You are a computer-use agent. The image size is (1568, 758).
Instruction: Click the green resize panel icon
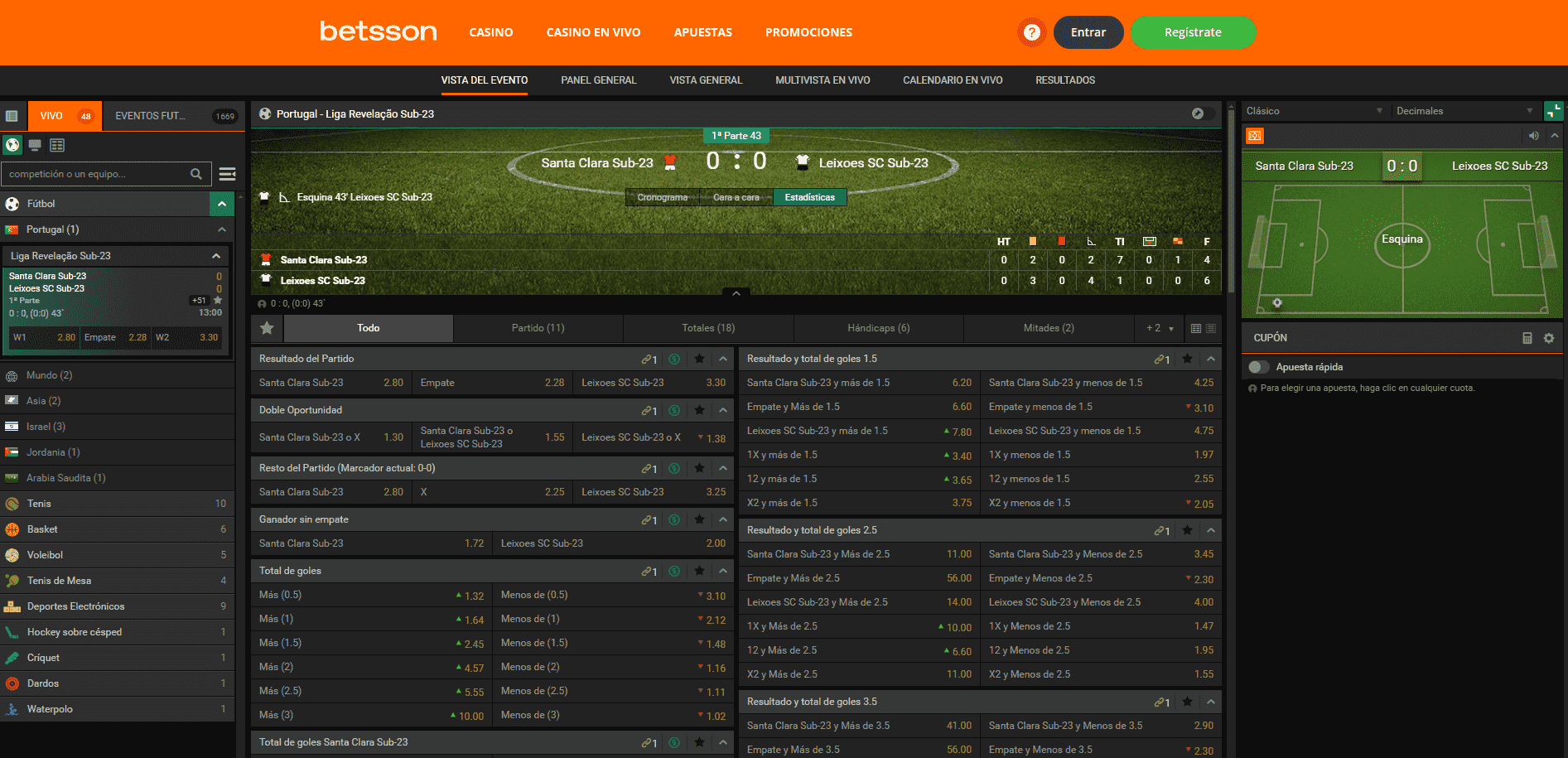(x=1554, y=110)
